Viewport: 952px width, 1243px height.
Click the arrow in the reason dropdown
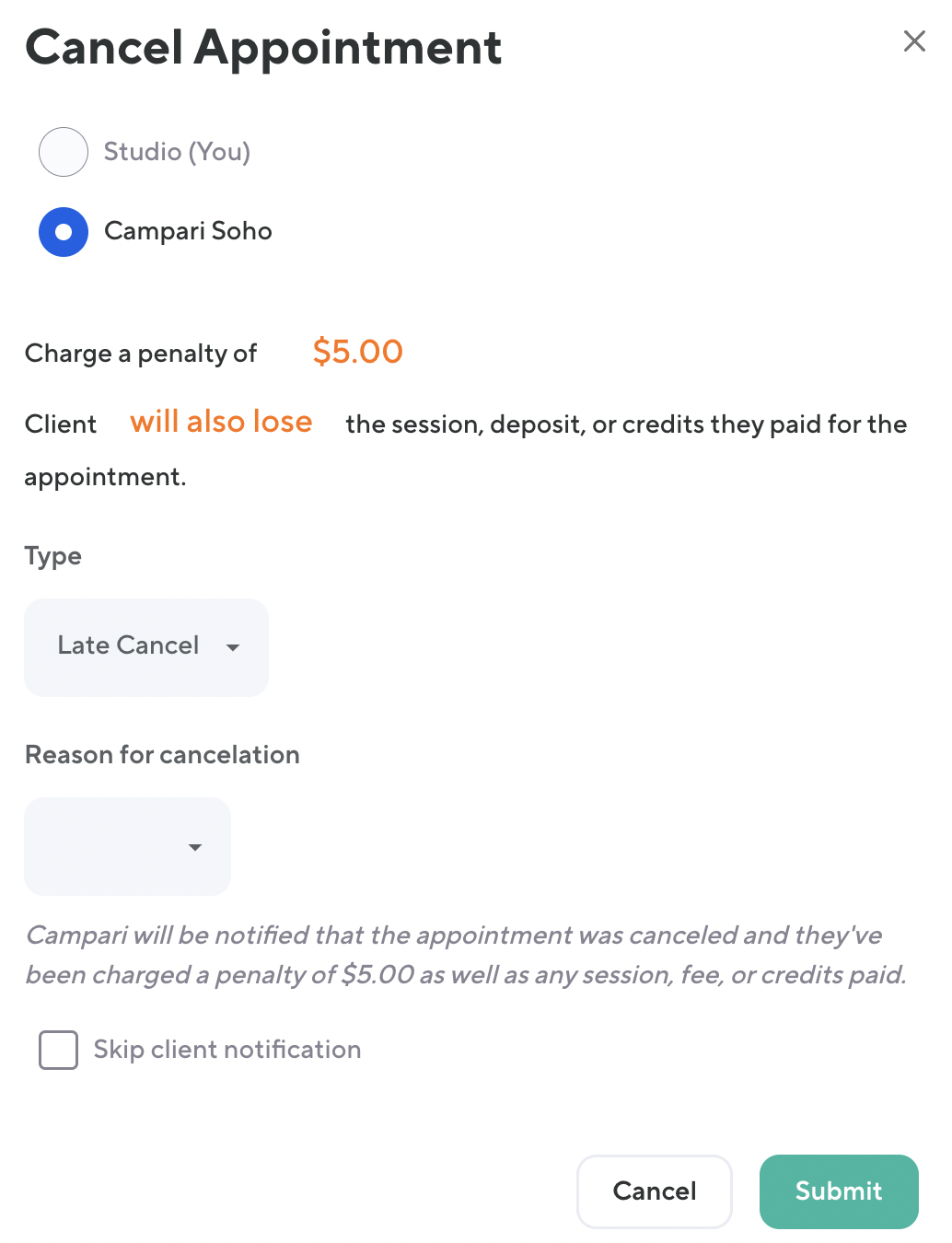[x=195, y=847]
